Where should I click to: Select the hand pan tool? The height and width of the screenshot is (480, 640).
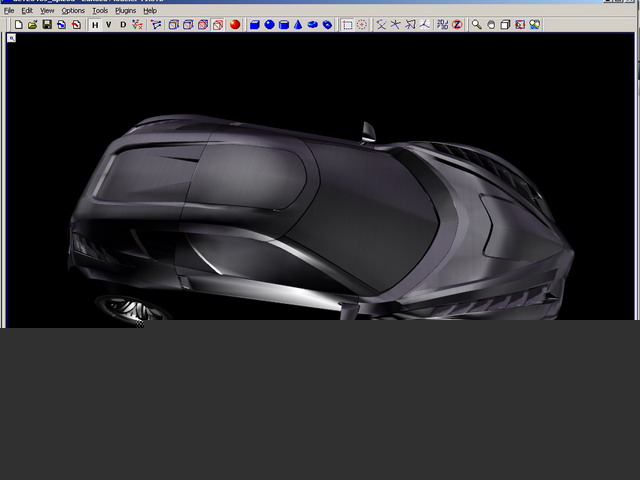tap(491, 24)
